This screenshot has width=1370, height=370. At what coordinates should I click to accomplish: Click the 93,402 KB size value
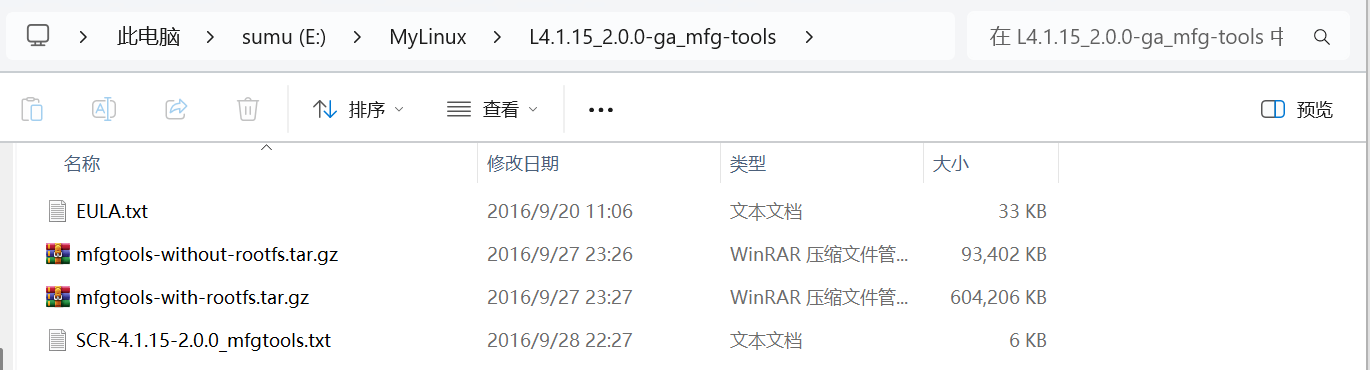(x=1004, y=254)
